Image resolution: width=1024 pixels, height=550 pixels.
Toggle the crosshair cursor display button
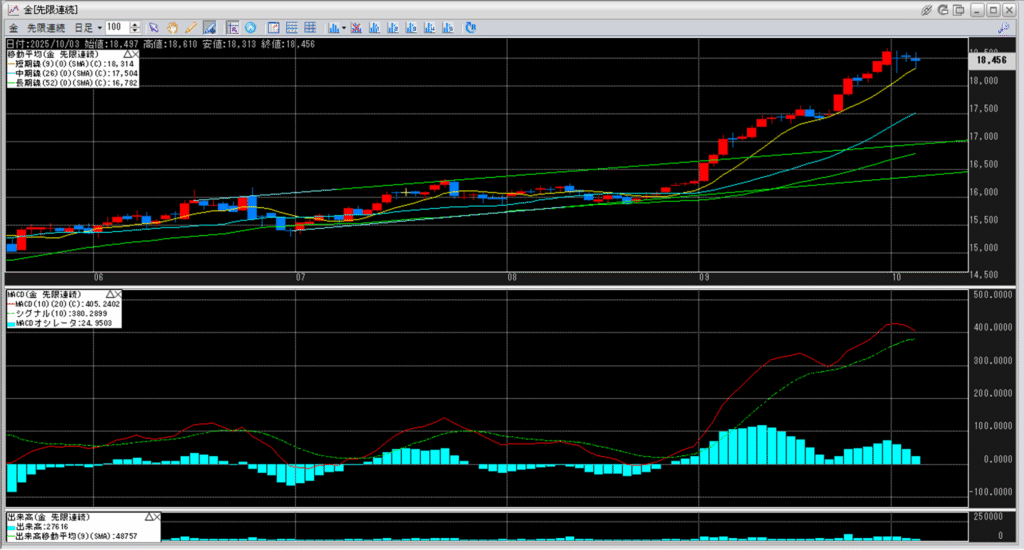coord(232,27)
